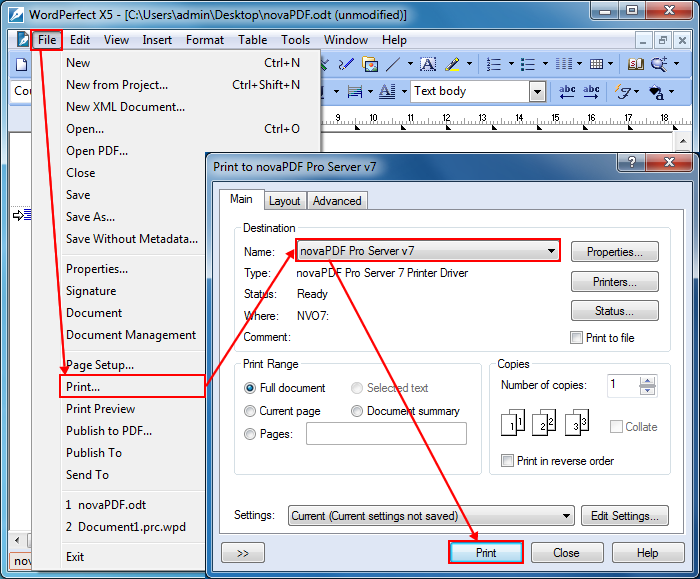Viewport: 700px width, 579px height.
Task: Click the Number of copies field
Action: (x=623, y=385)
